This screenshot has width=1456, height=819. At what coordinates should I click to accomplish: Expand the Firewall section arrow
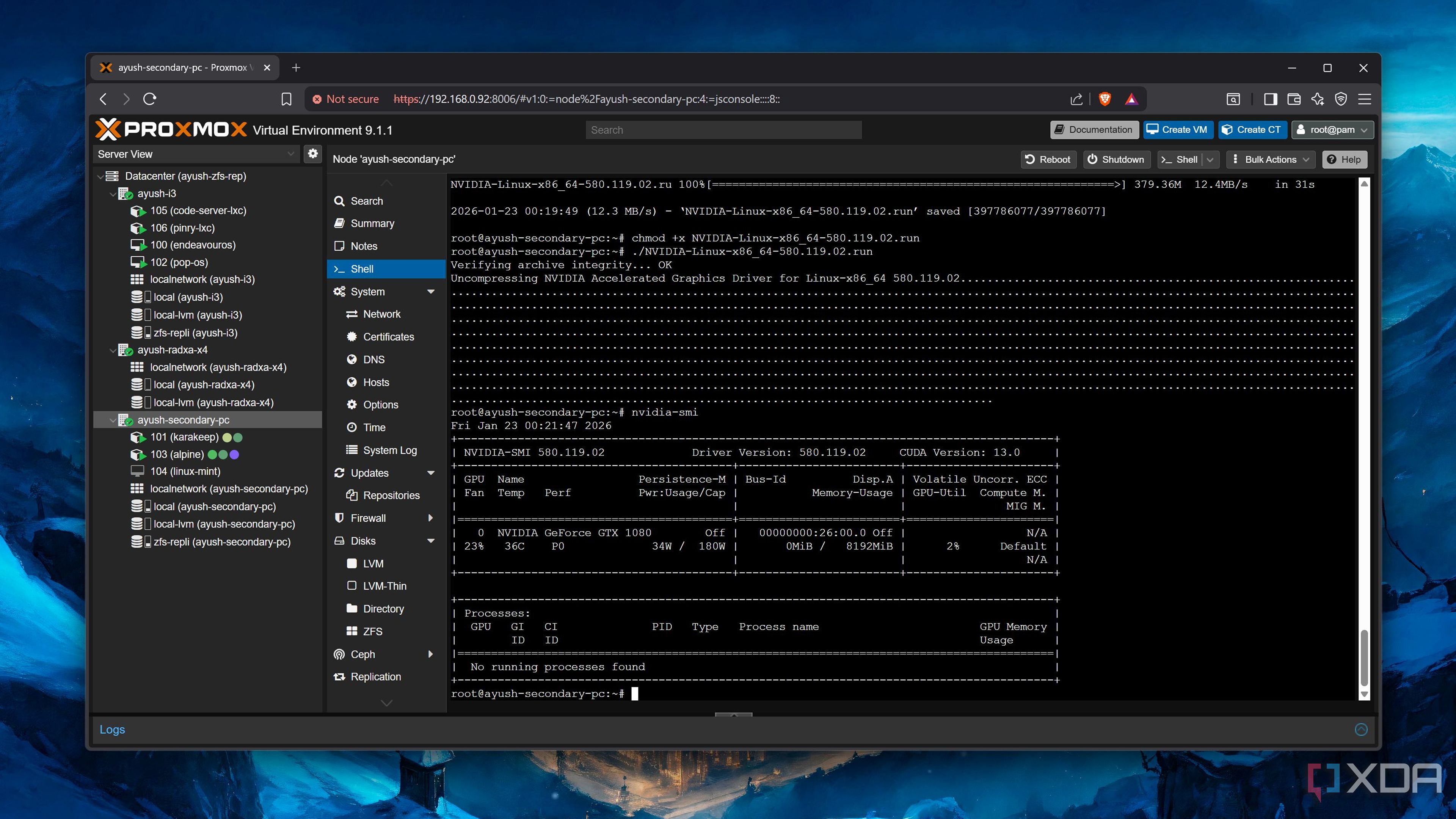point(431,518)
